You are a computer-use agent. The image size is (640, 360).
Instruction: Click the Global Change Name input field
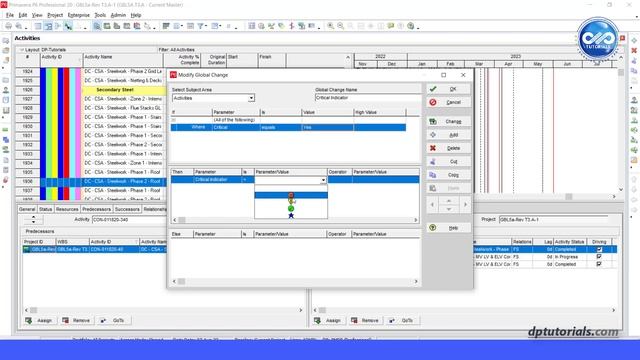tap(367, 98)
